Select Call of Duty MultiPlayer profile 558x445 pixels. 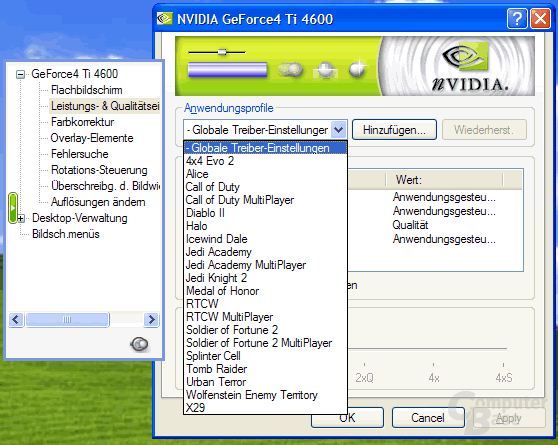click(x=240, y=200)
